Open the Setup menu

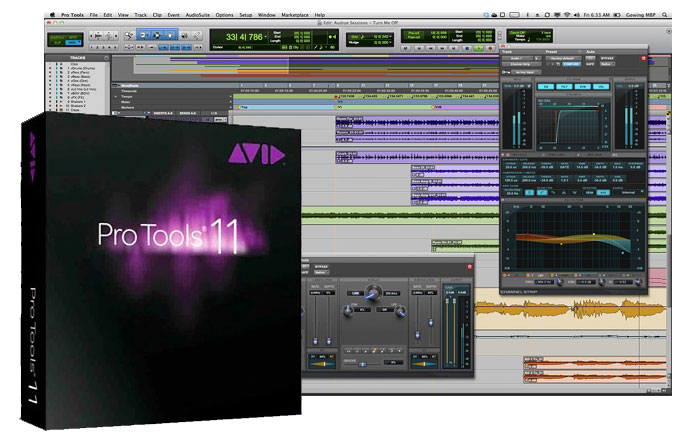coord(246,15)
